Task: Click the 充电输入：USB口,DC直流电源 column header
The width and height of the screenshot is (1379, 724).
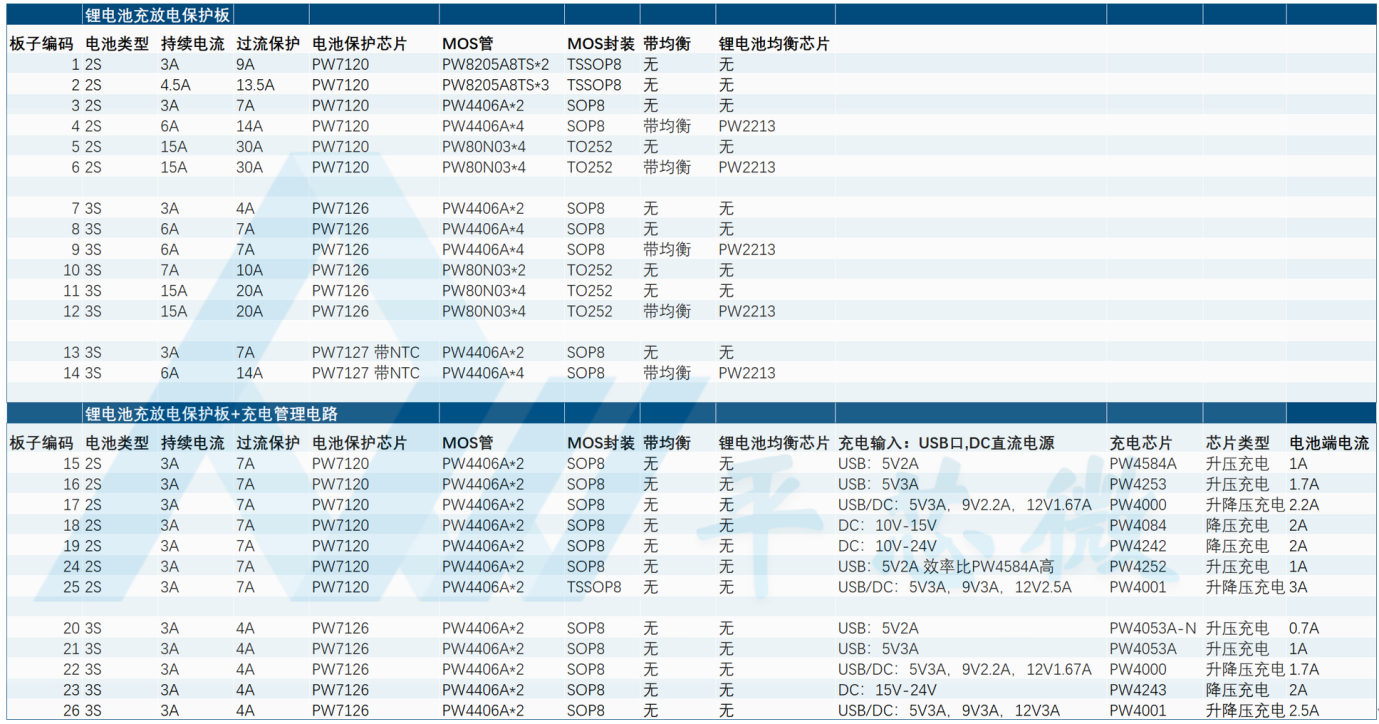Action: 946,443
